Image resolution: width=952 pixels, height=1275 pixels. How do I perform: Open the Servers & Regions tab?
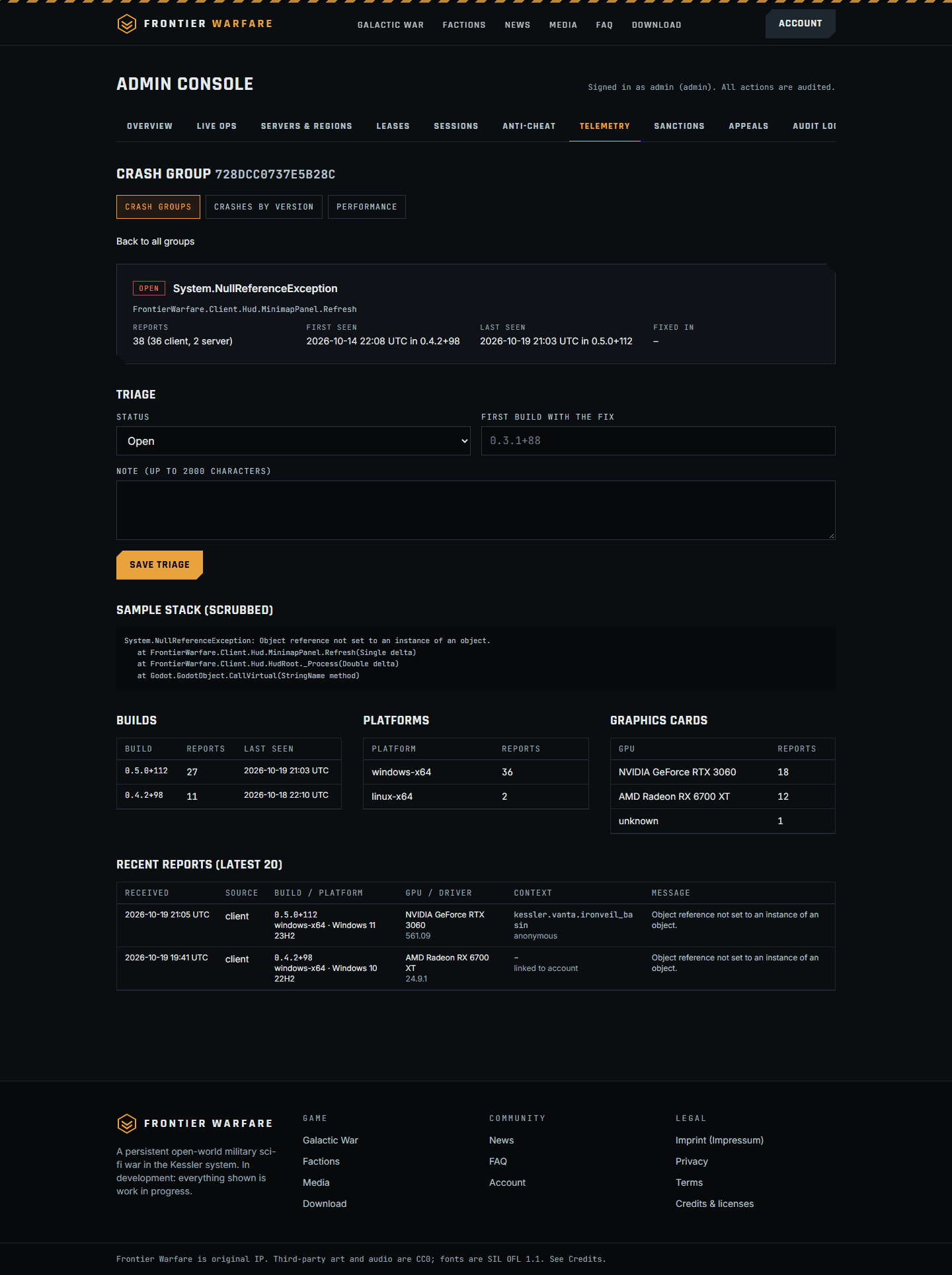(306, 126)
